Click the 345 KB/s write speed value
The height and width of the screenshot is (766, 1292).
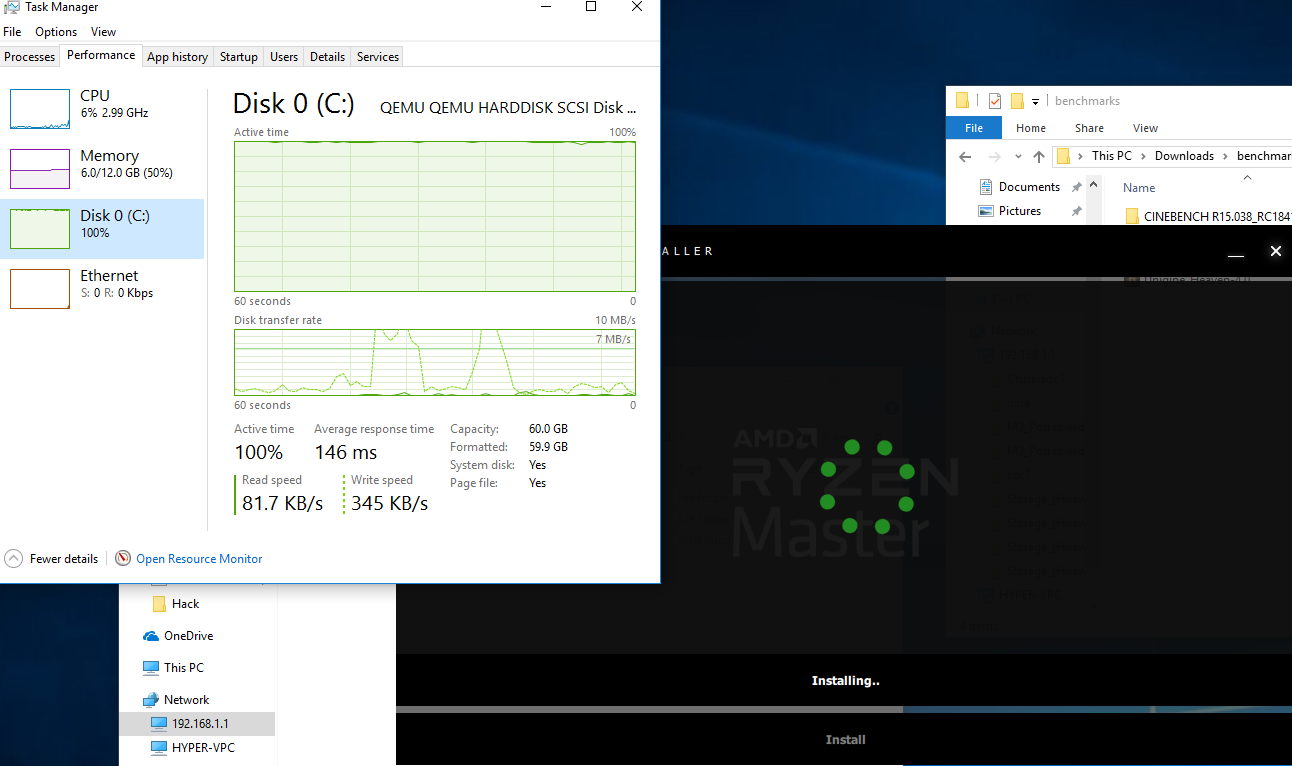[389, 503]
